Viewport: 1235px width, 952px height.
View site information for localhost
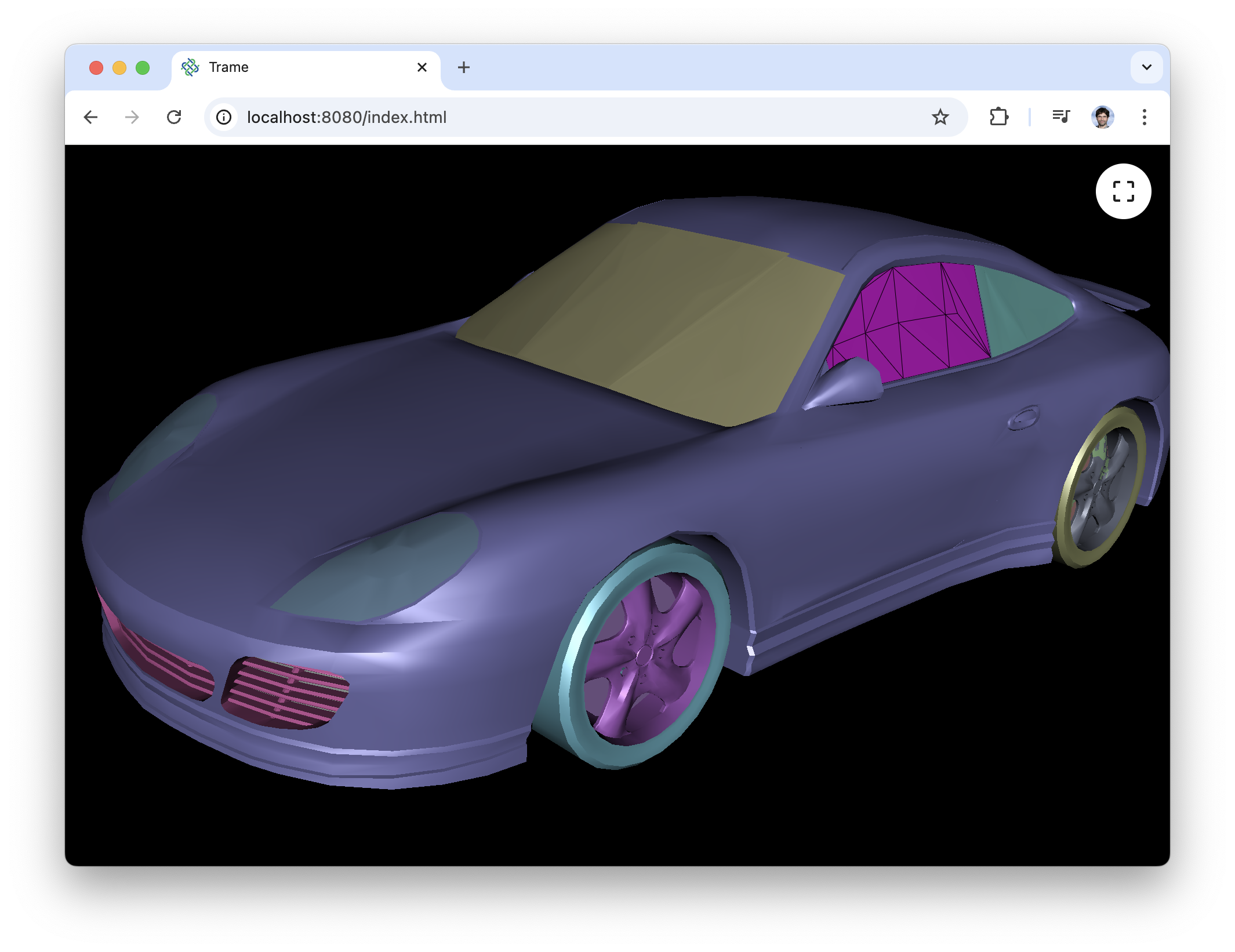point(224,117)
